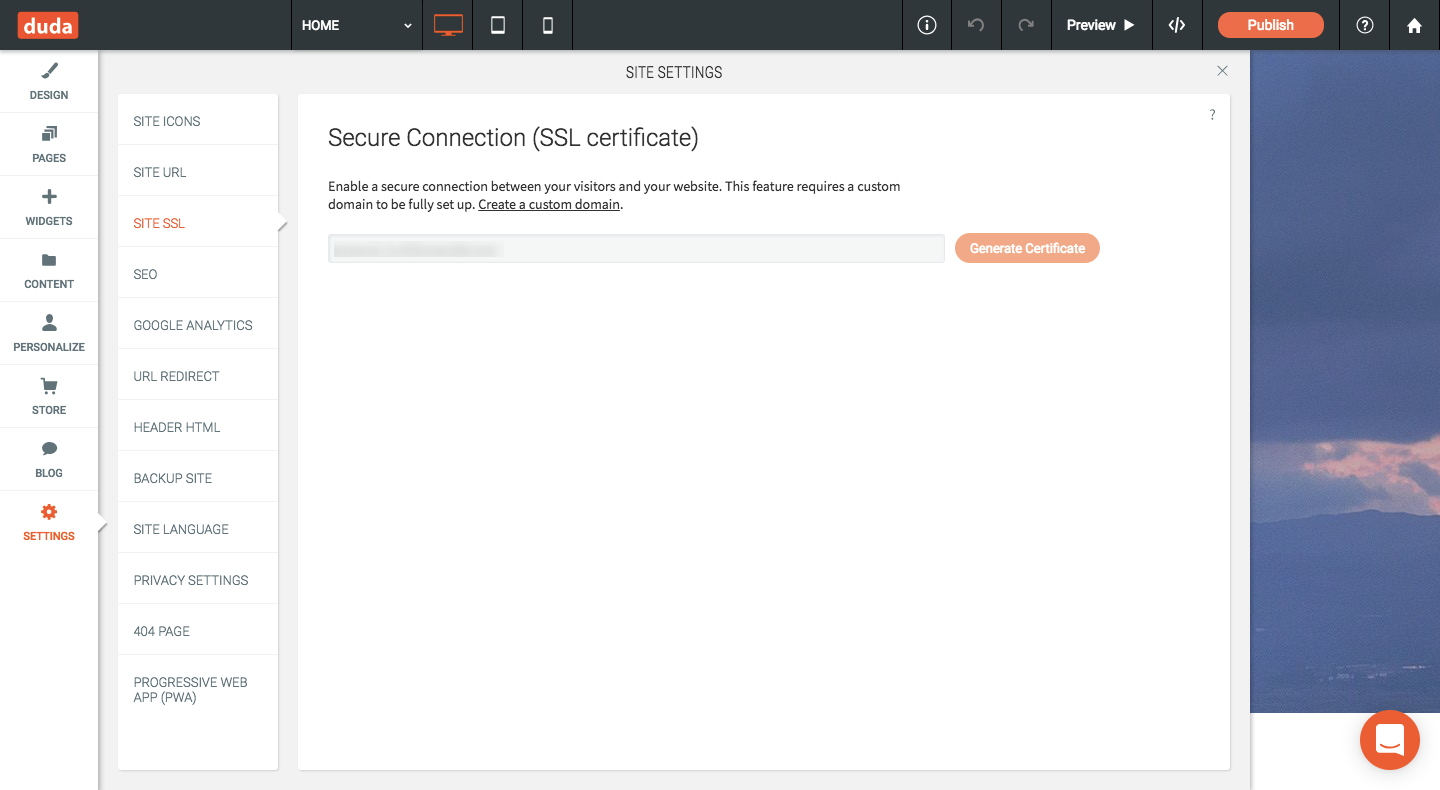Open the Store sidebar section

49,396
